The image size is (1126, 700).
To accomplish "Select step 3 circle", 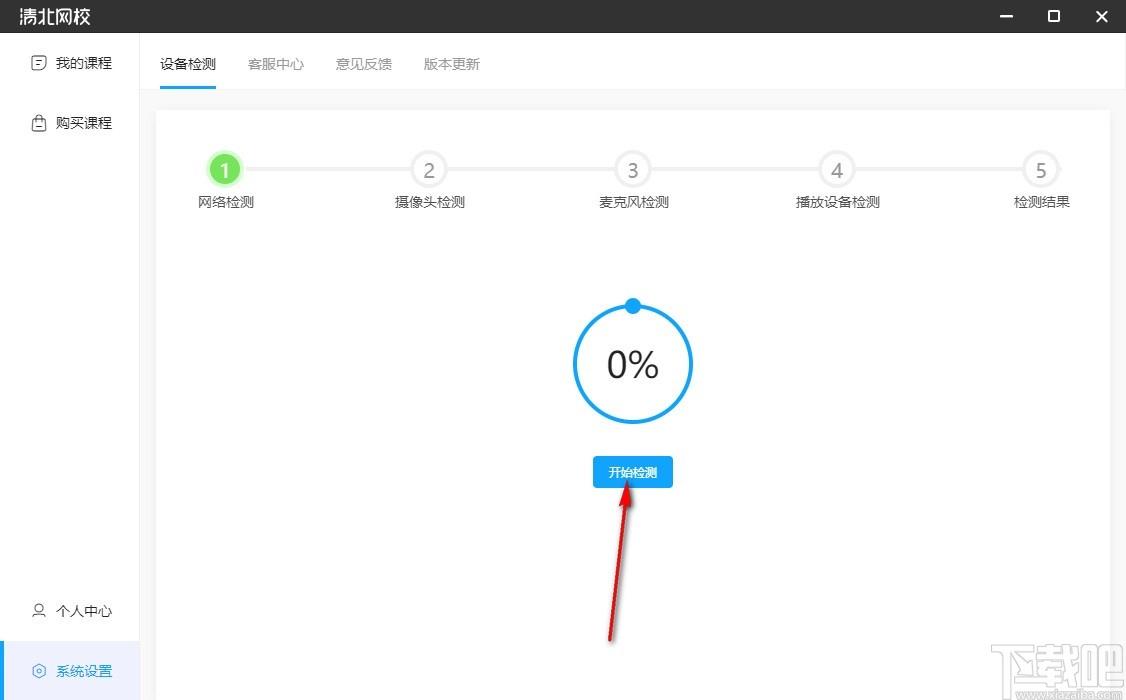I will point(633,169).
